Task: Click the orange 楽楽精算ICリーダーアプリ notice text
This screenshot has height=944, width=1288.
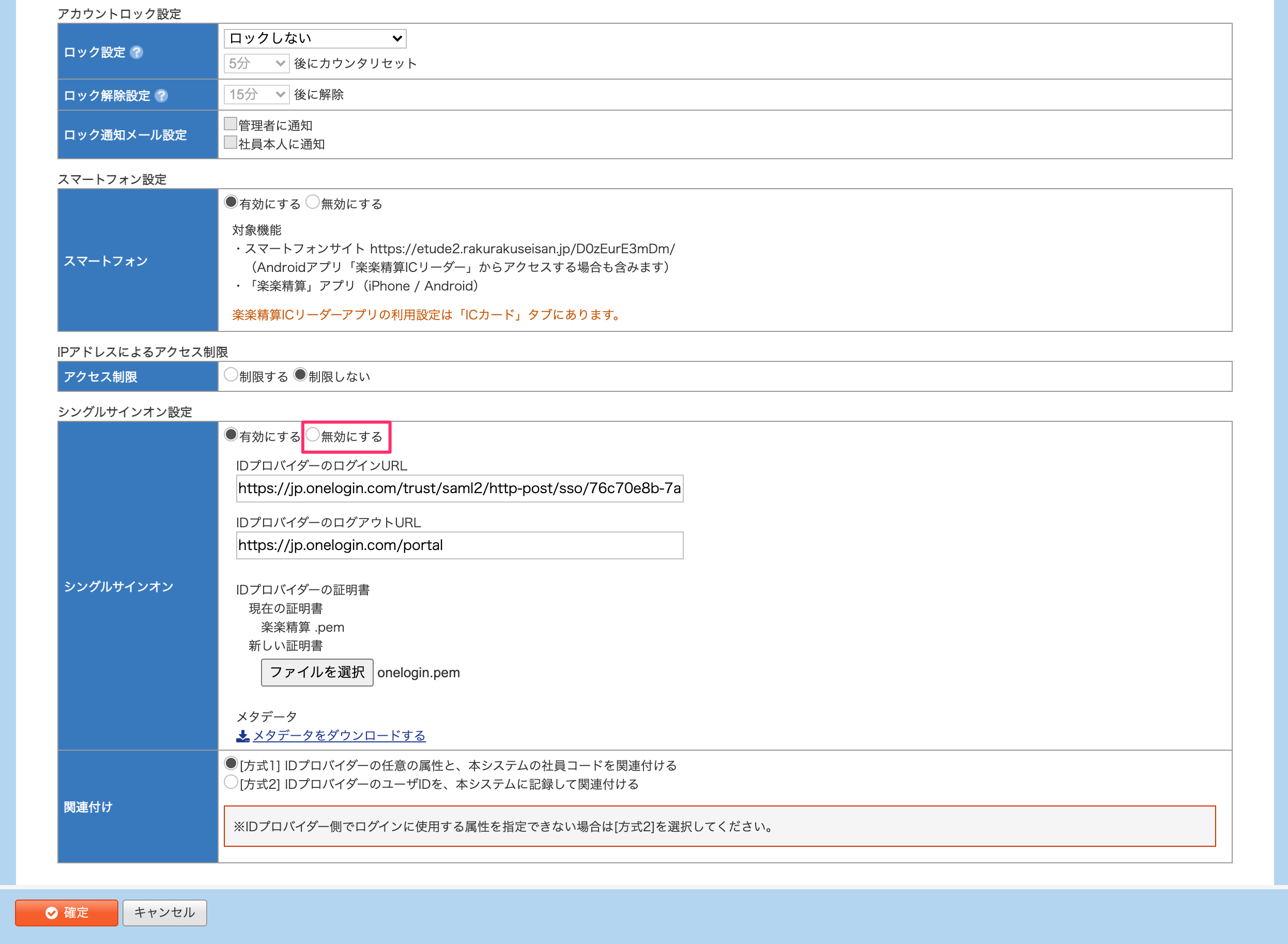Action: [x=428, y=315]
